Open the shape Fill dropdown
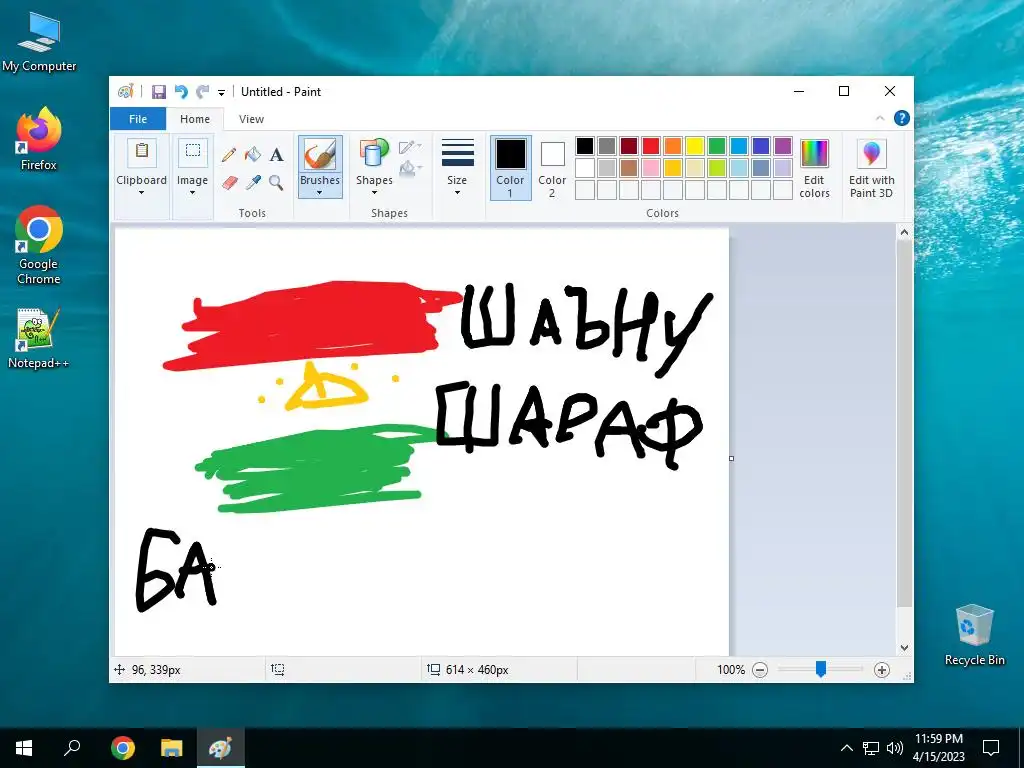The image size is (1024, 768). pyautogui.click(x=410, y=168)
